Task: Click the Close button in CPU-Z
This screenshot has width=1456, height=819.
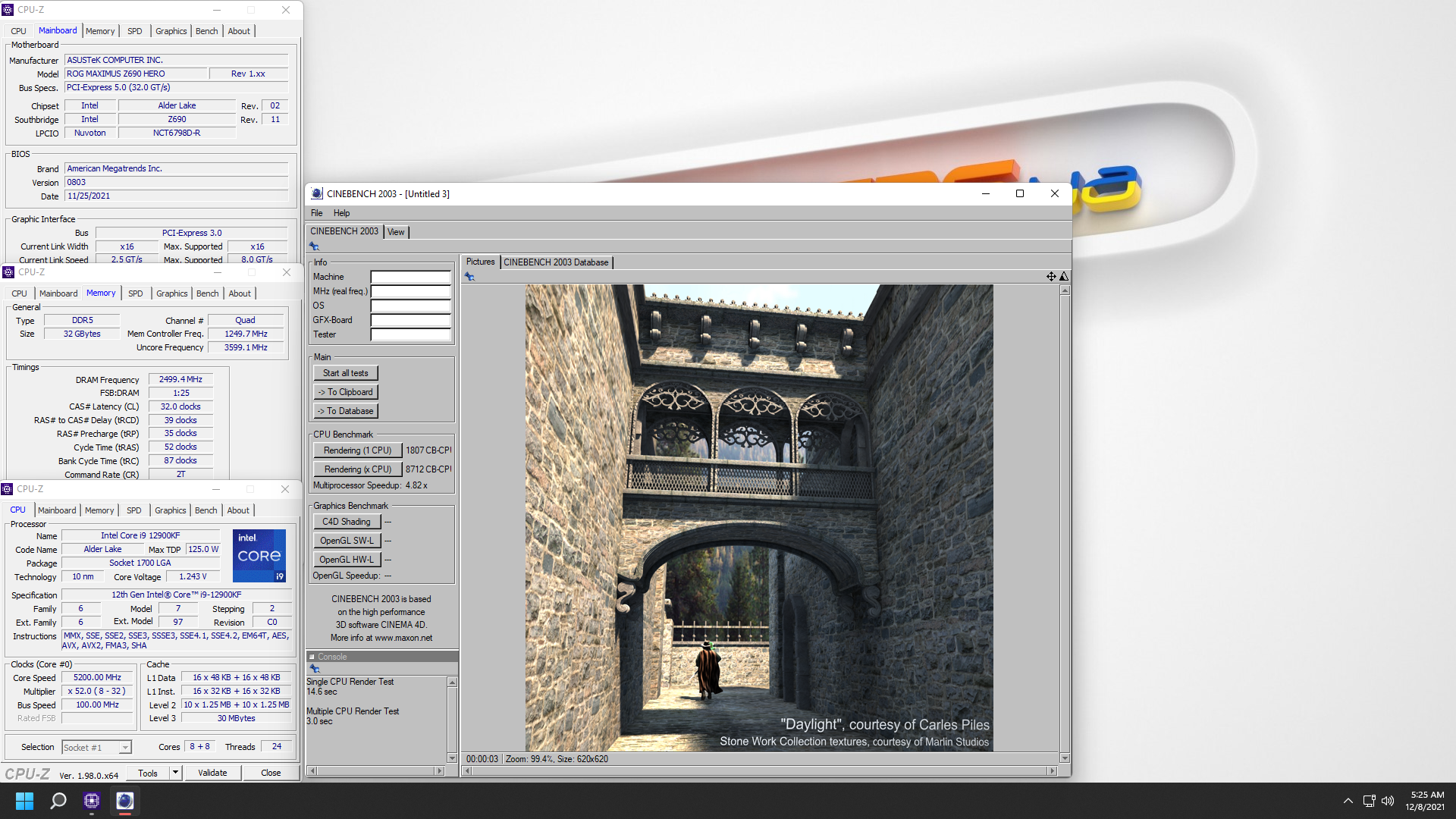Action: [x=271, y=773]
